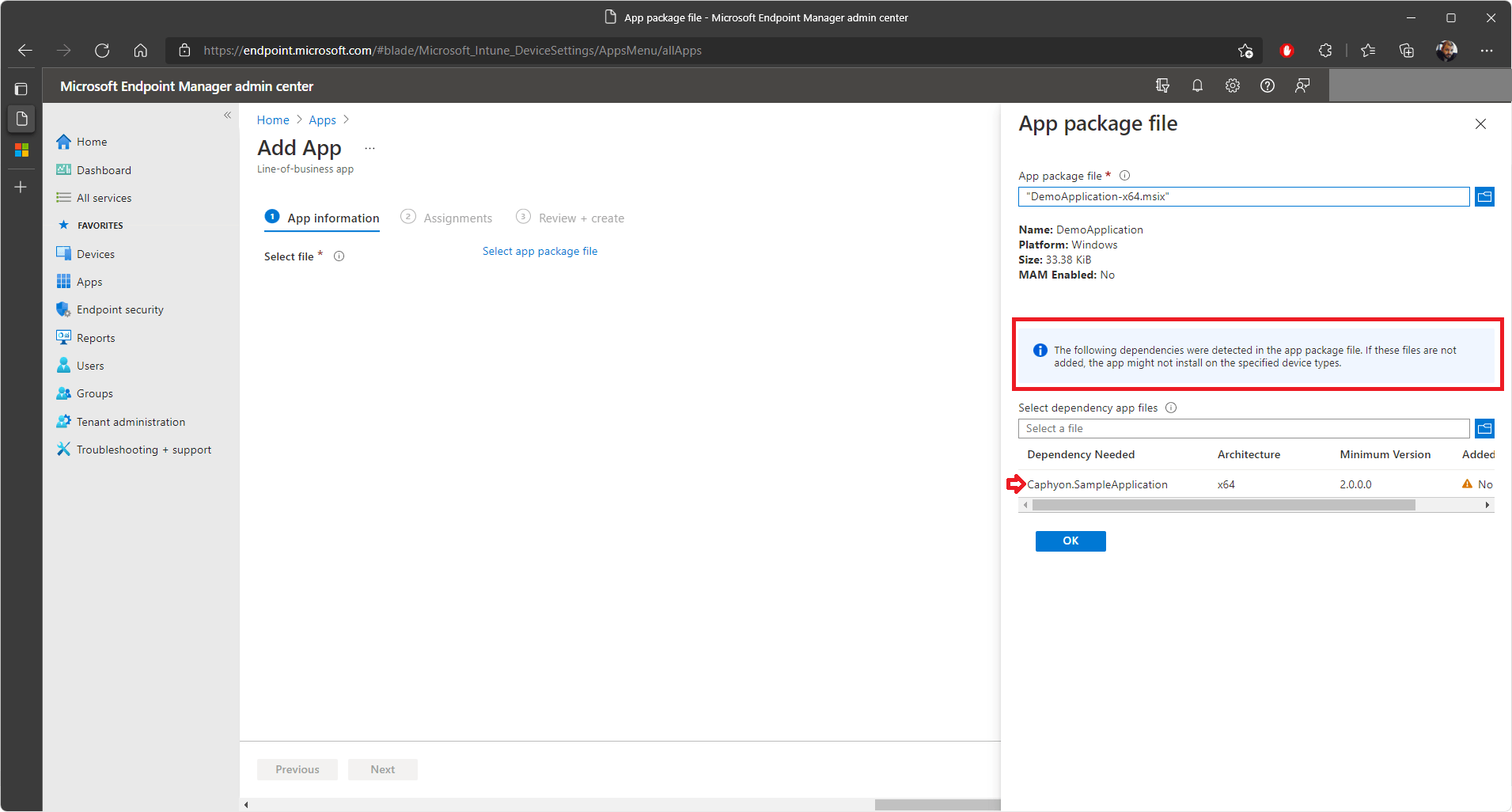Open the help question mark

pos(1268,85)
